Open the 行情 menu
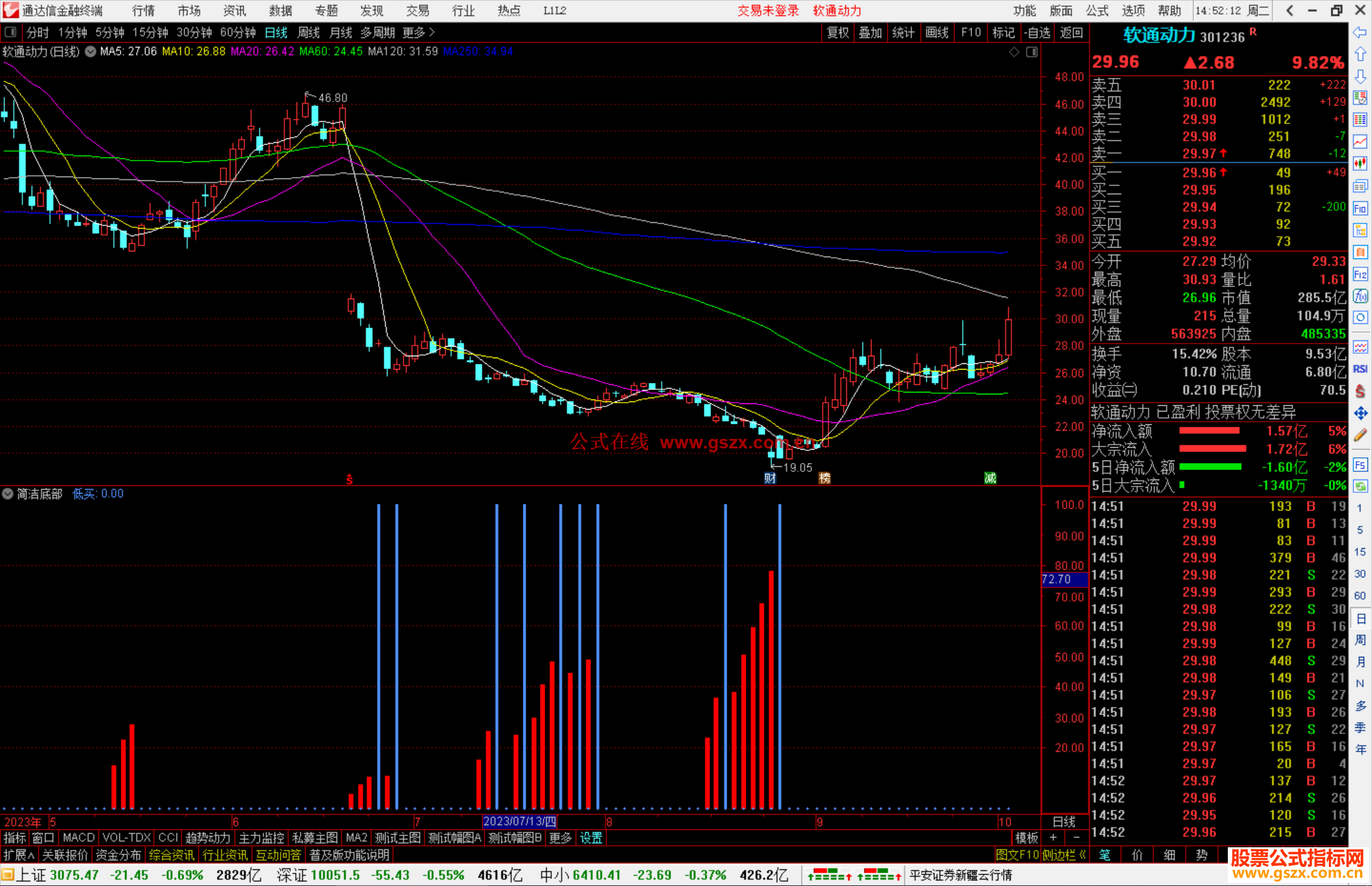Image resolution: width=1372 pixels, height=886 pixels. (x=144, y=11)
